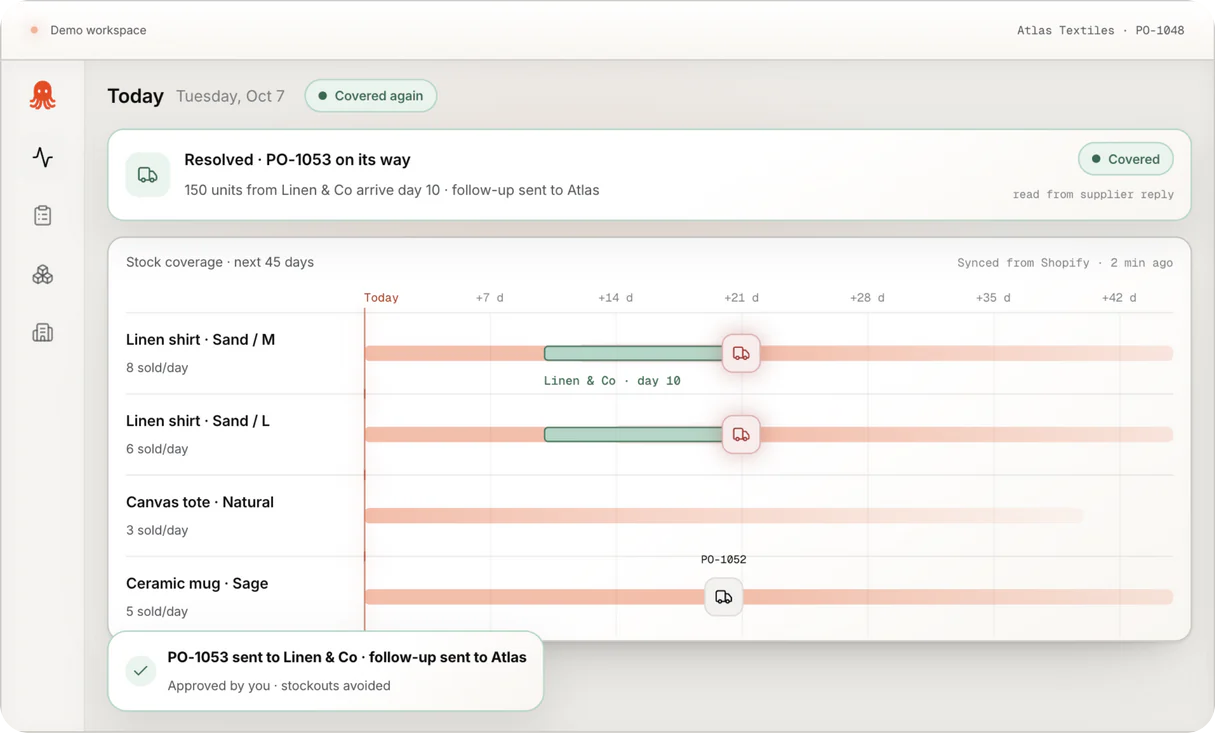Open the activity pulse sidebar icon
The image size is (1215, 733).
coord(42,157)
